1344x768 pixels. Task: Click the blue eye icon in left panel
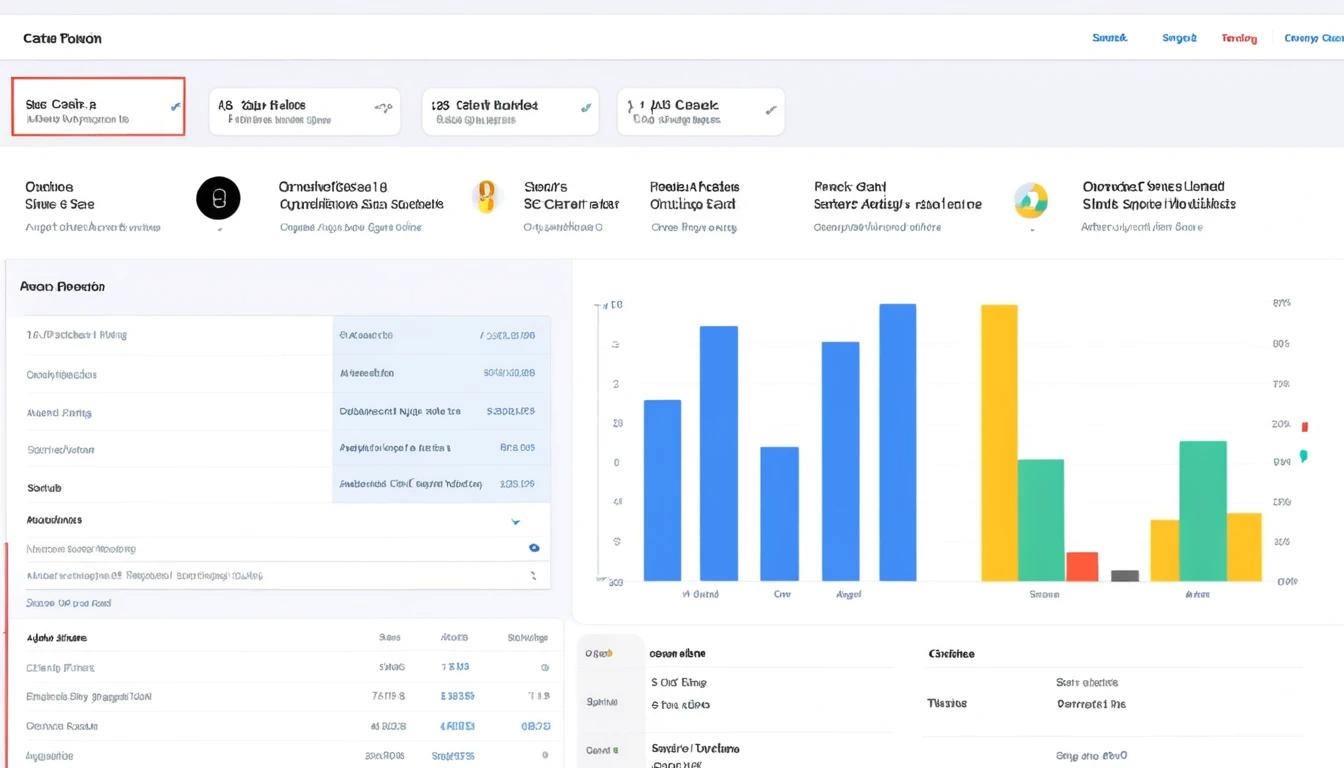tap(534, 548)
